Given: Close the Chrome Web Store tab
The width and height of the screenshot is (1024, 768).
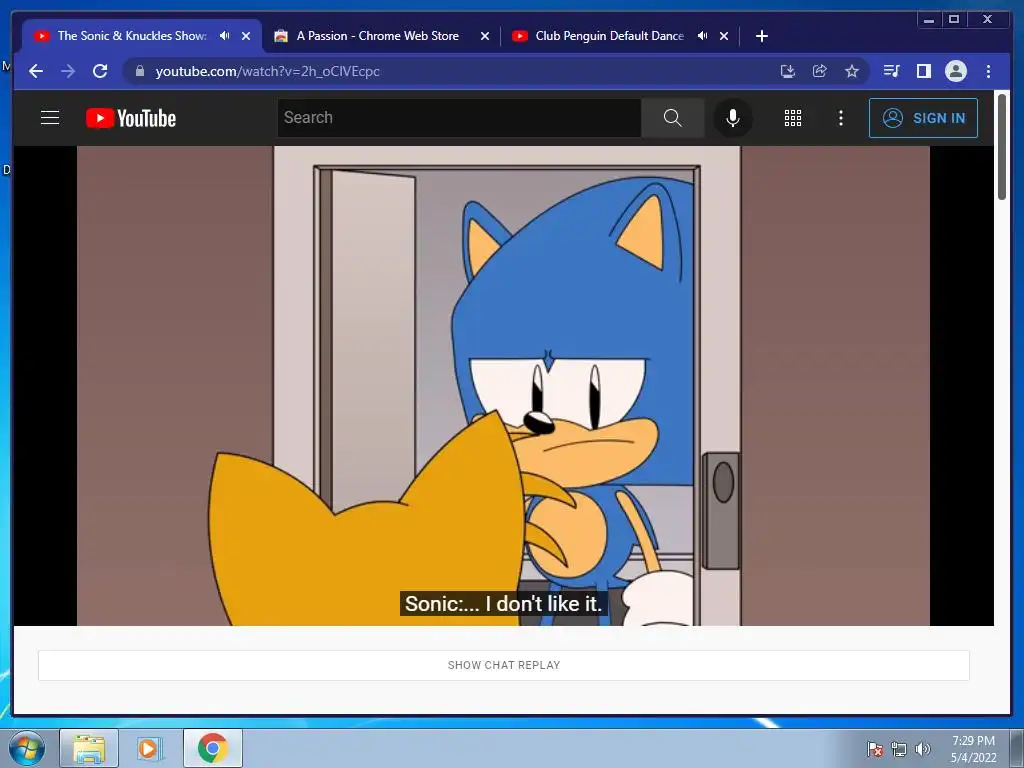Looking at the screenshot, I should click(x=485, y=36).
